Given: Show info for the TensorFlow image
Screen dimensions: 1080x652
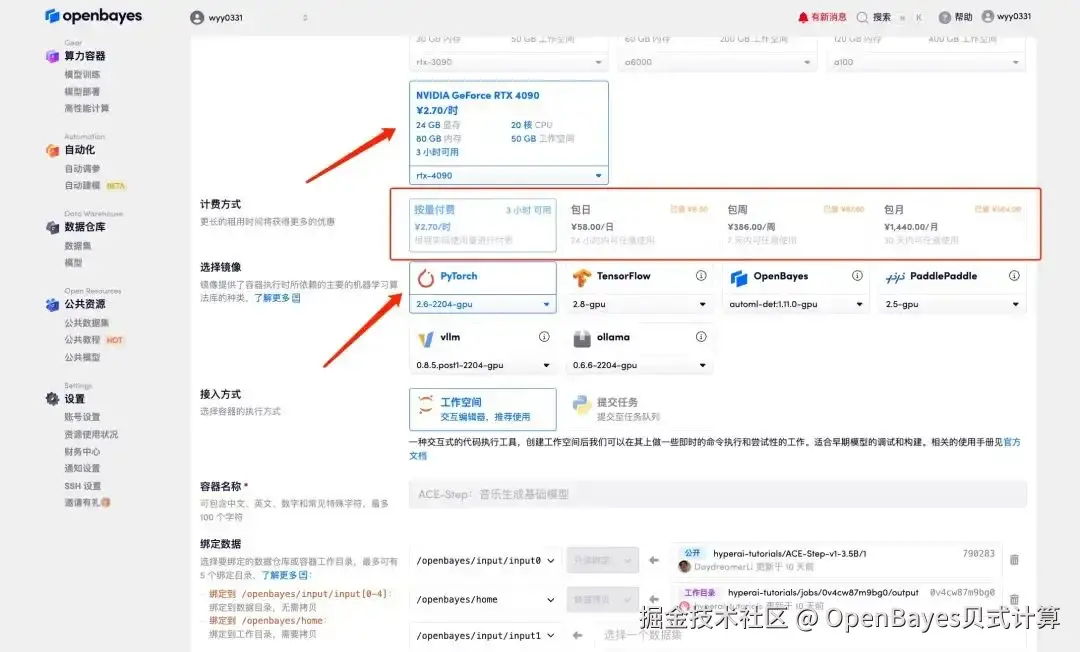Looking at the screenshot, I should (700, 275).
